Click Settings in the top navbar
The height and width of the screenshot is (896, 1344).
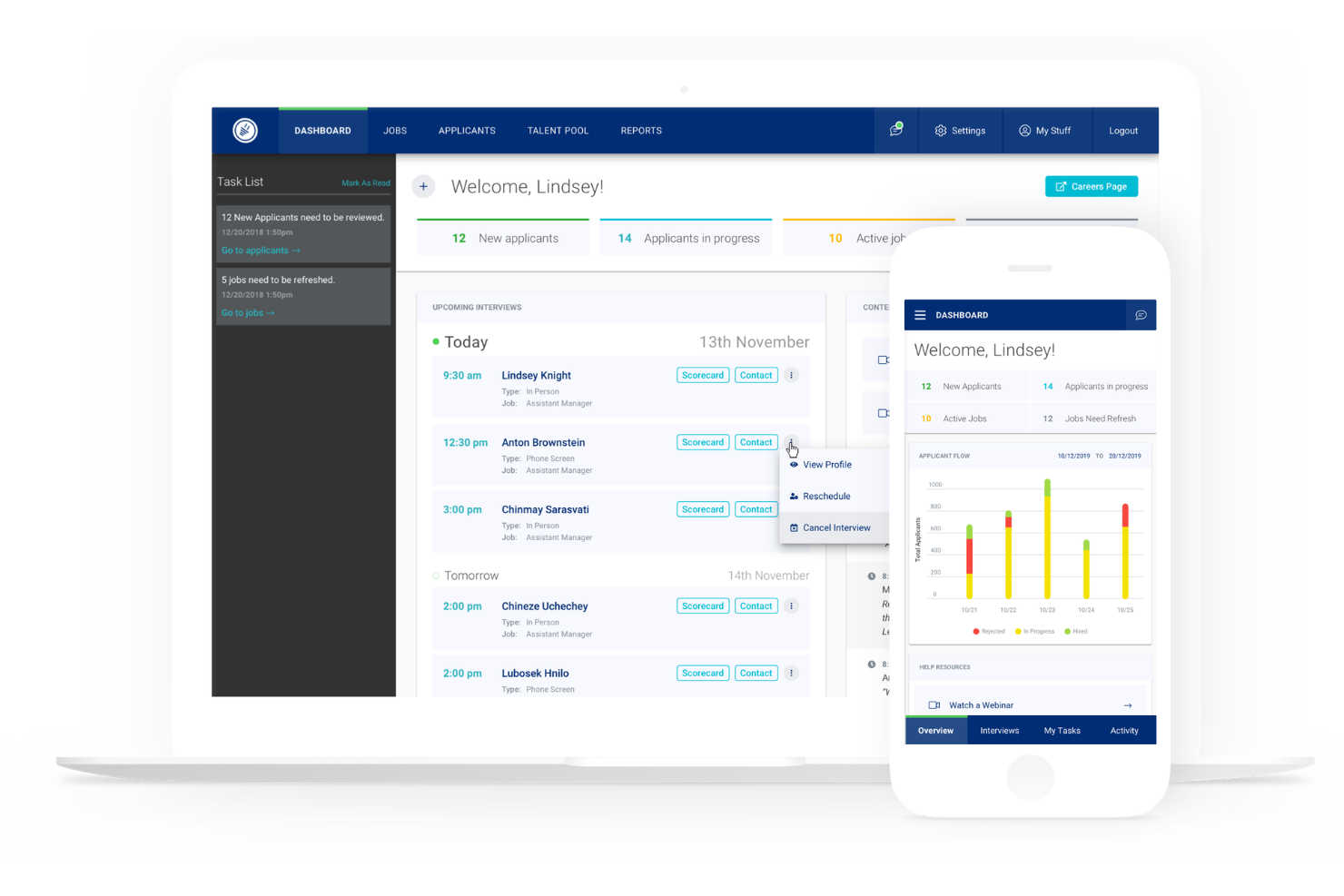pyautogui.click(x=960, y=131)
